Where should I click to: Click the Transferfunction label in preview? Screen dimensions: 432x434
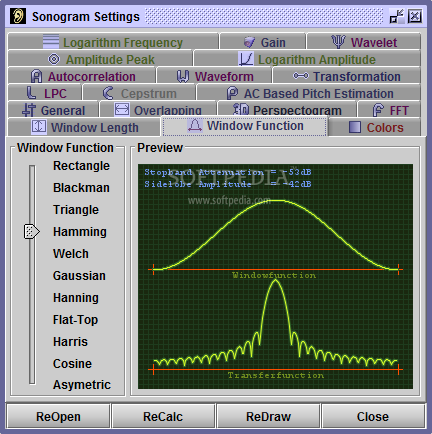pos(276,375)
